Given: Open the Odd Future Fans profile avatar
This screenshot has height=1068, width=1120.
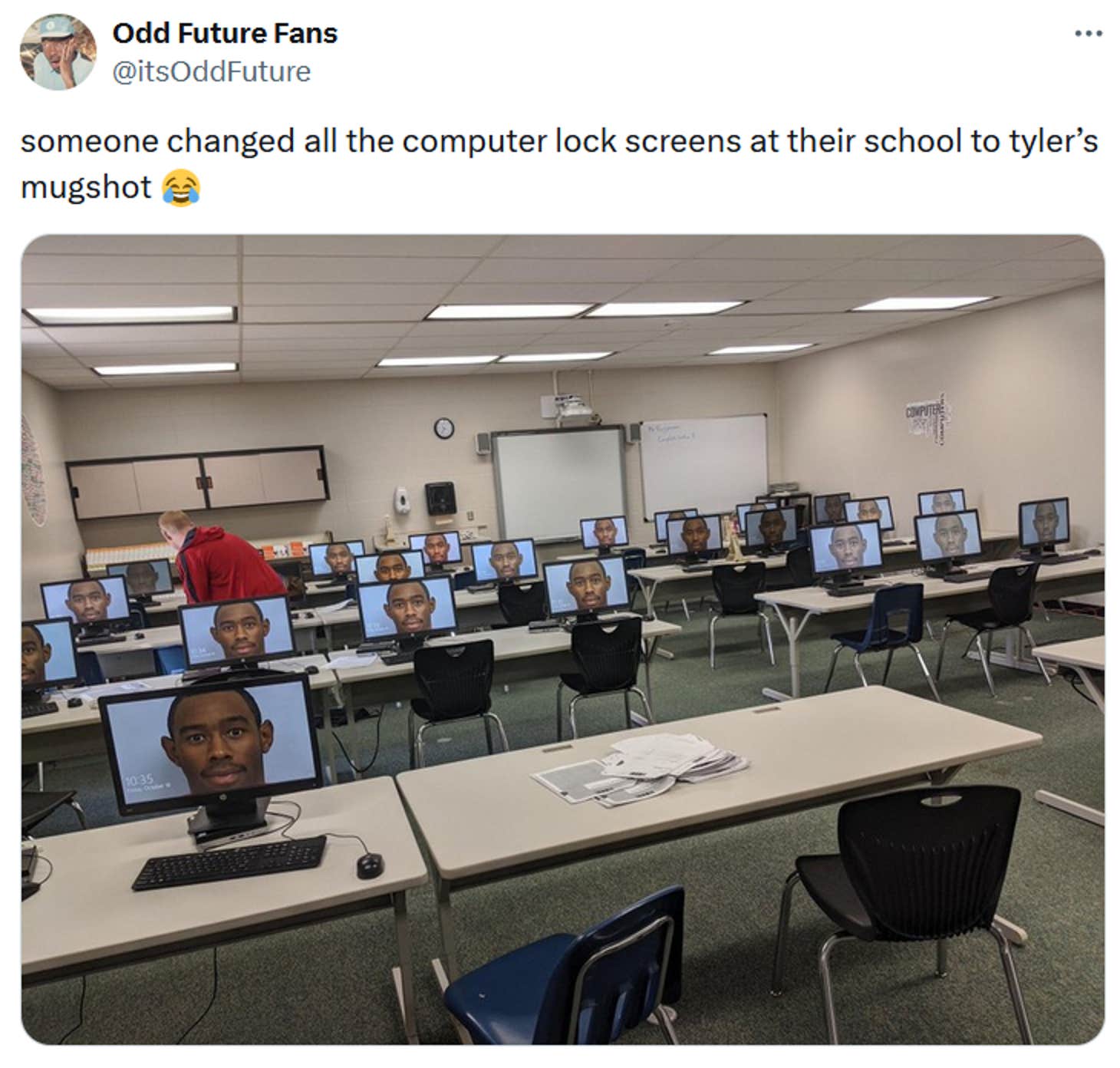Looking at the screenshot, I should click(x=58, y=51).
